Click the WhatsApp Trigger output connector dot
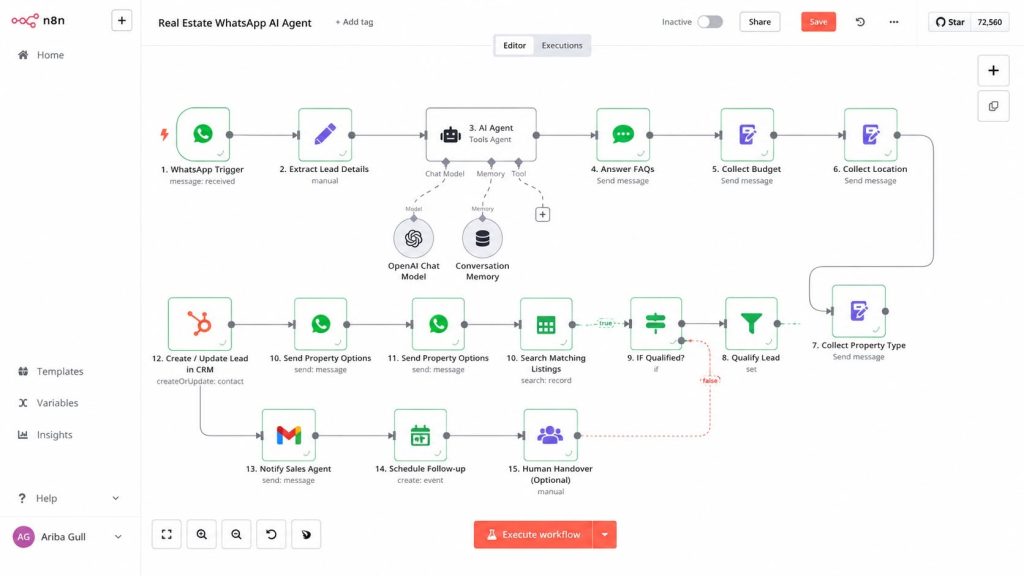Image resolution: width=1024 pixels, height=576 pixels. (x=230, y=135)
